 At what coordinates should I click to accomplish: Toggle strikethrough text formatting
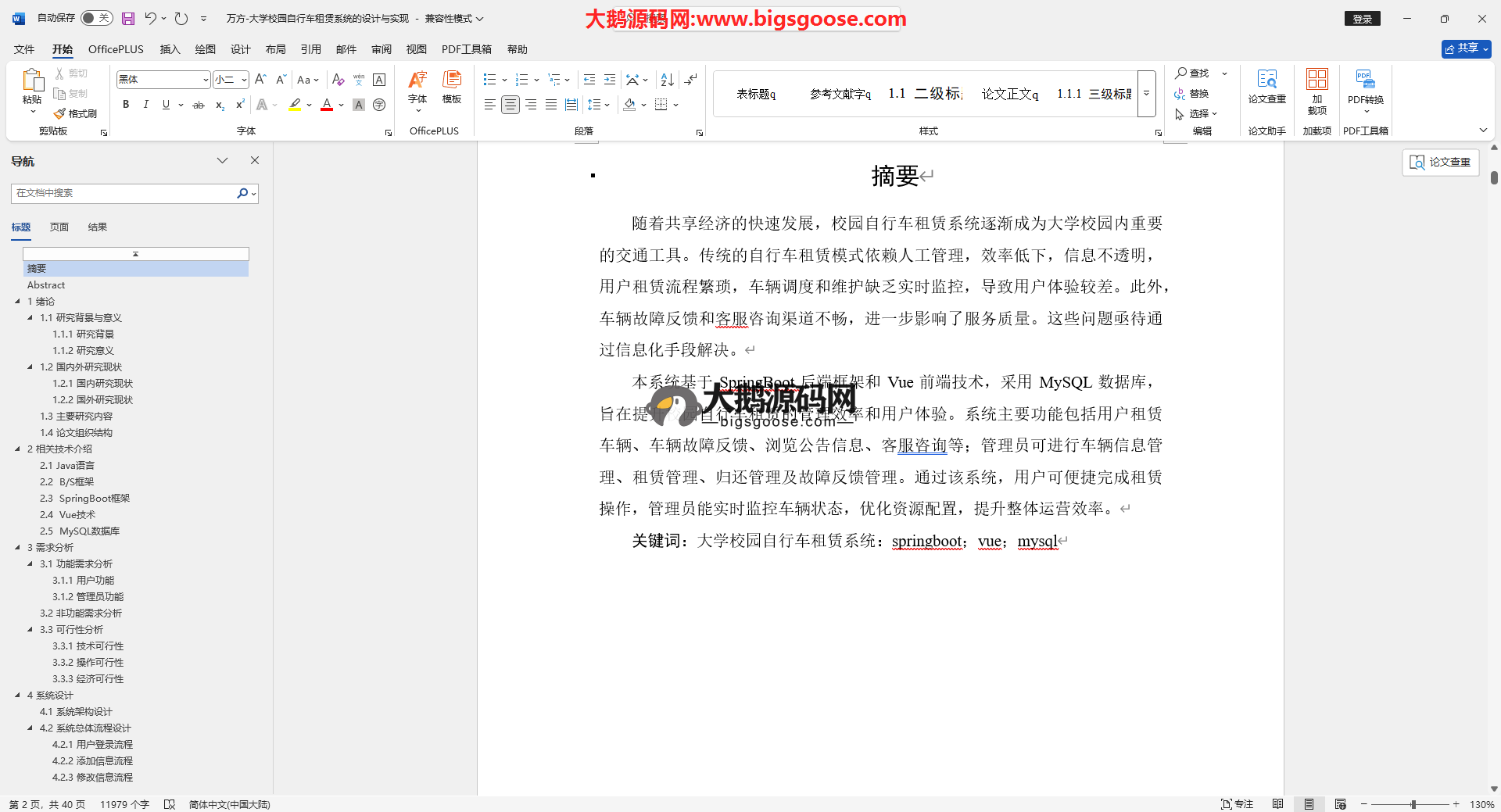pos(199,105)
